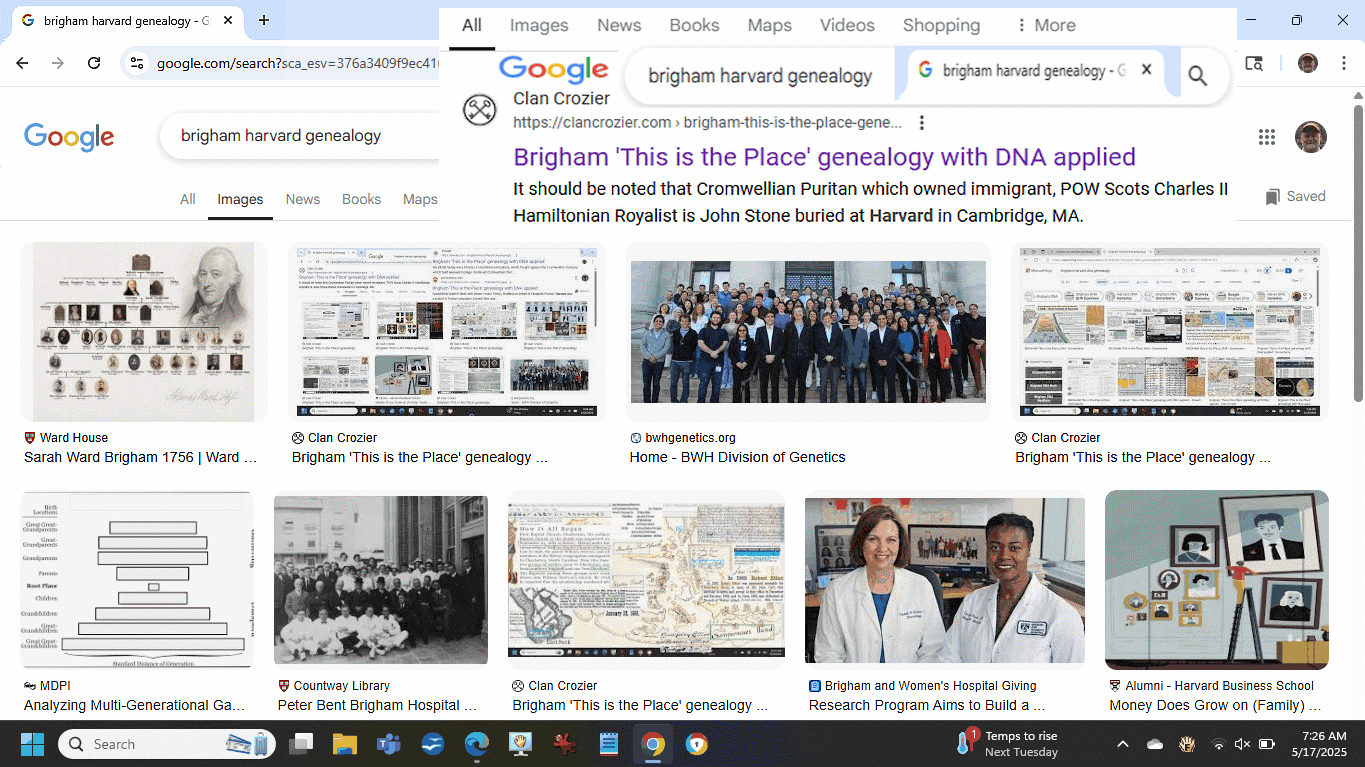Click the battery icon in the system tray

[1267, 745]
